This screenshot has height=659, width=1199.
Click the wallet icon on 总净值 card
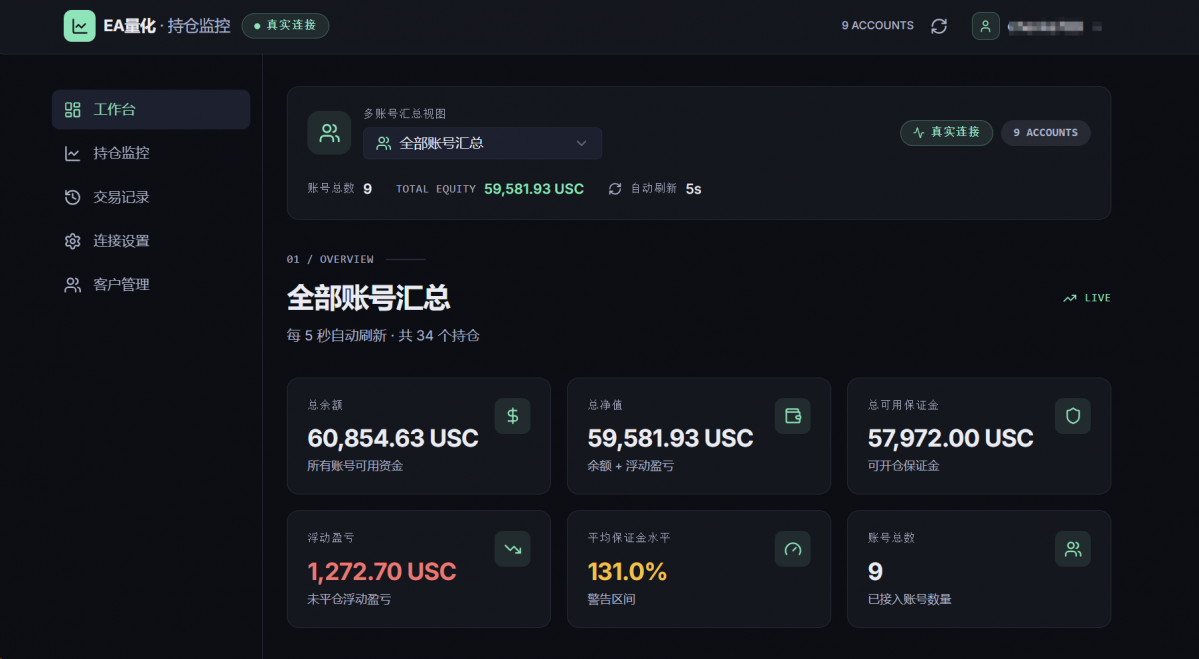click(x=793, y=416)
